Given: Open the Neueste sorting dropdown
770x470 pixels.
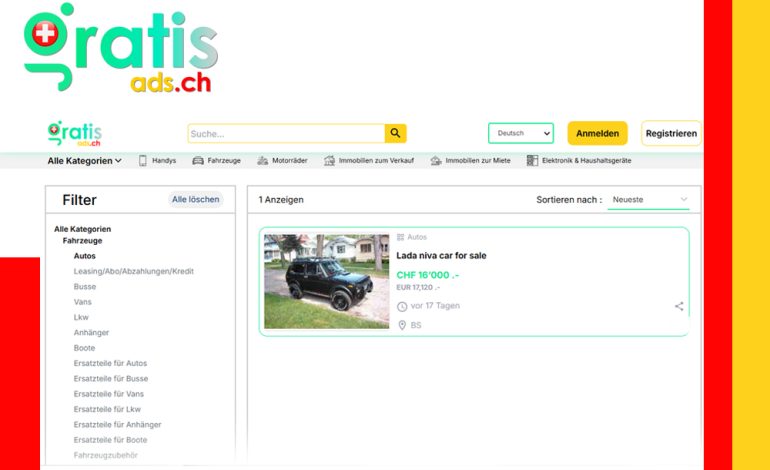Looking at the screenshot, I should [x=649, y=200].
